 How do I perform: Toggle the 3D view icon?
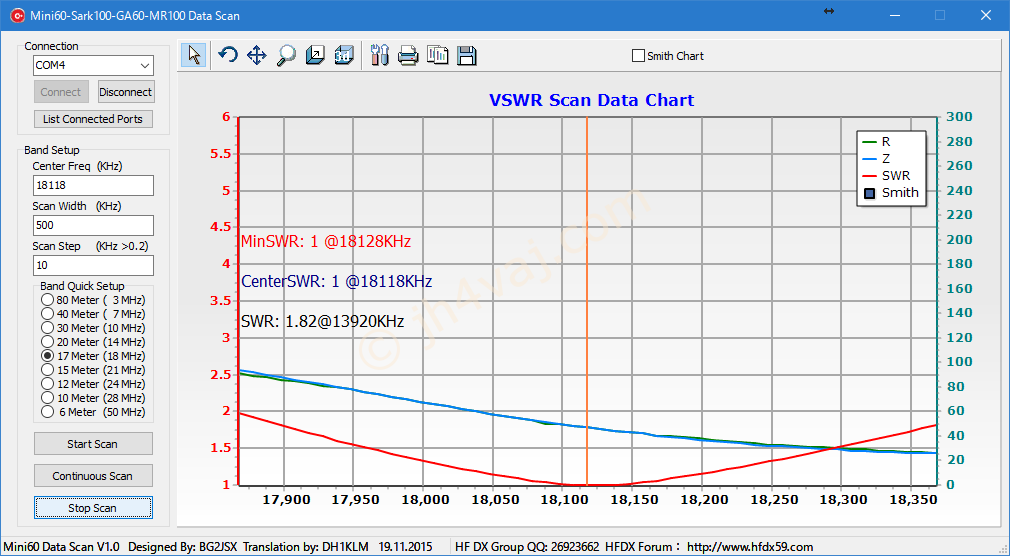344,55
